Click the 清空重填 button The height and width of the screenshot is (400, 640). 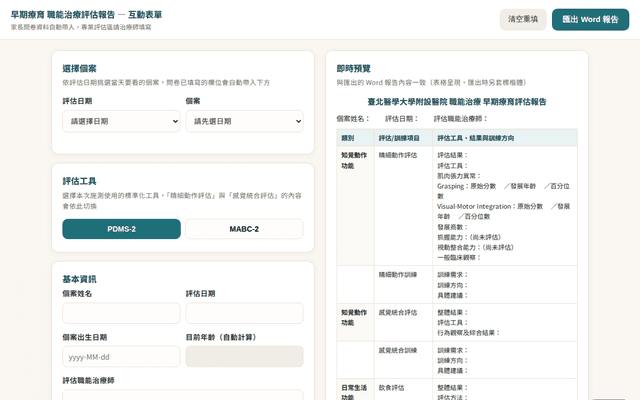[523, 19]
